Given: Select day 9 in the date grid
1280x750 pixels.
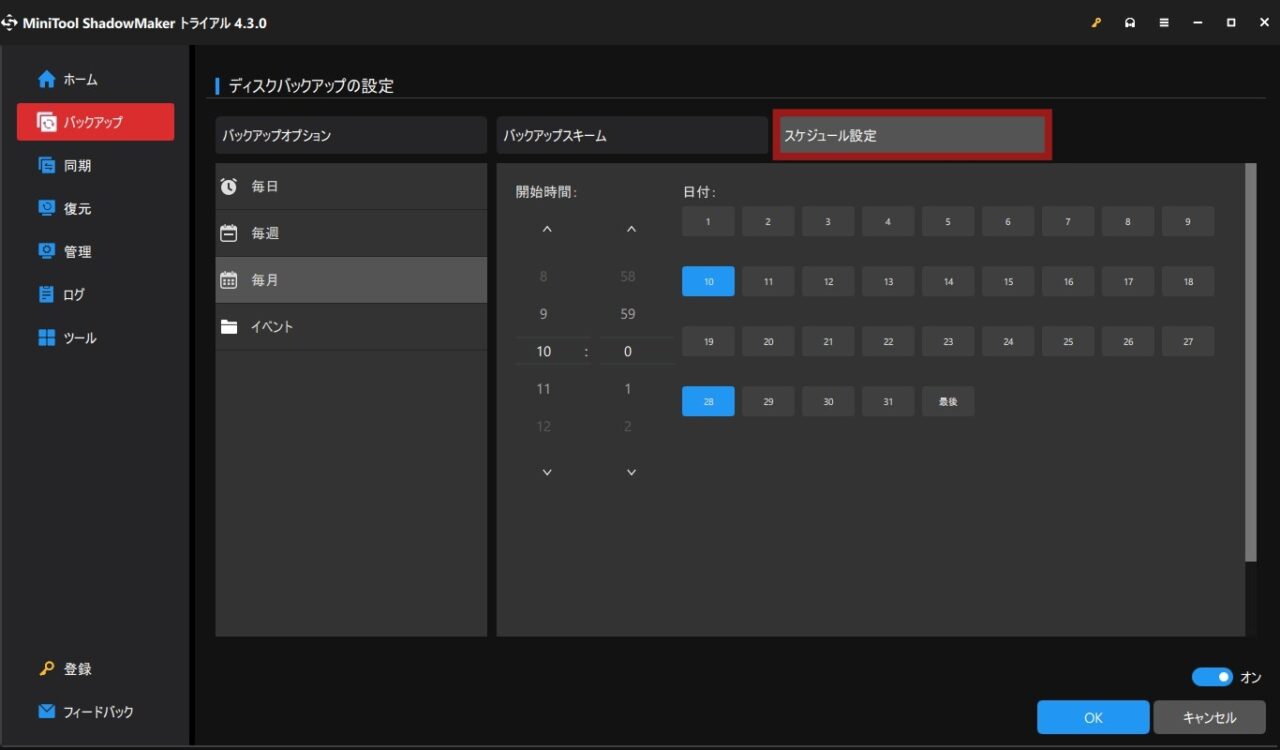Looking at the screenshot, I should coord(1188,221).
